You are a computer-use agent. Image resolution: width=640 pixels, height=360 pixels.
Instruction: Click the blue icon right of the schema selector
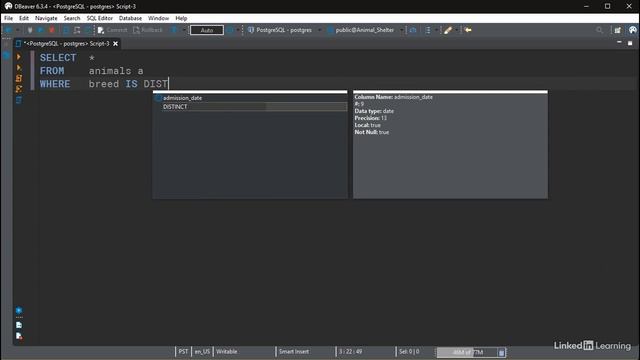(413, 30)
